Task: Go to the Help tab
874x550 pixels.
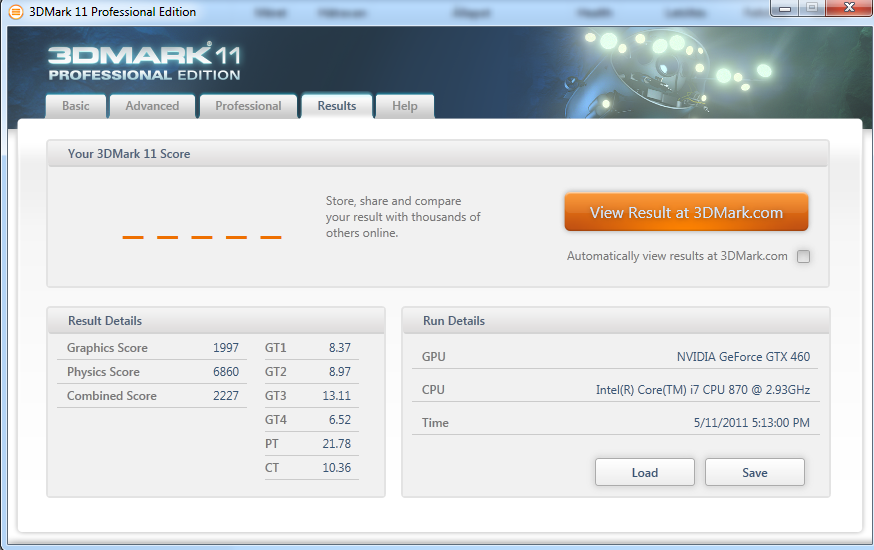Action: (405, 106)
